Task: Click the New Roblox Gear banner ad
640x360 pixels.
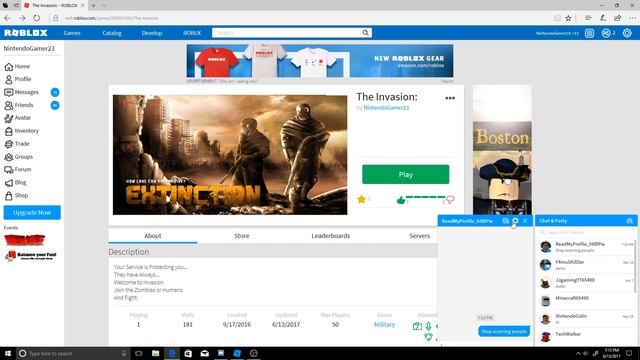Action: click(x=320, y=61)
